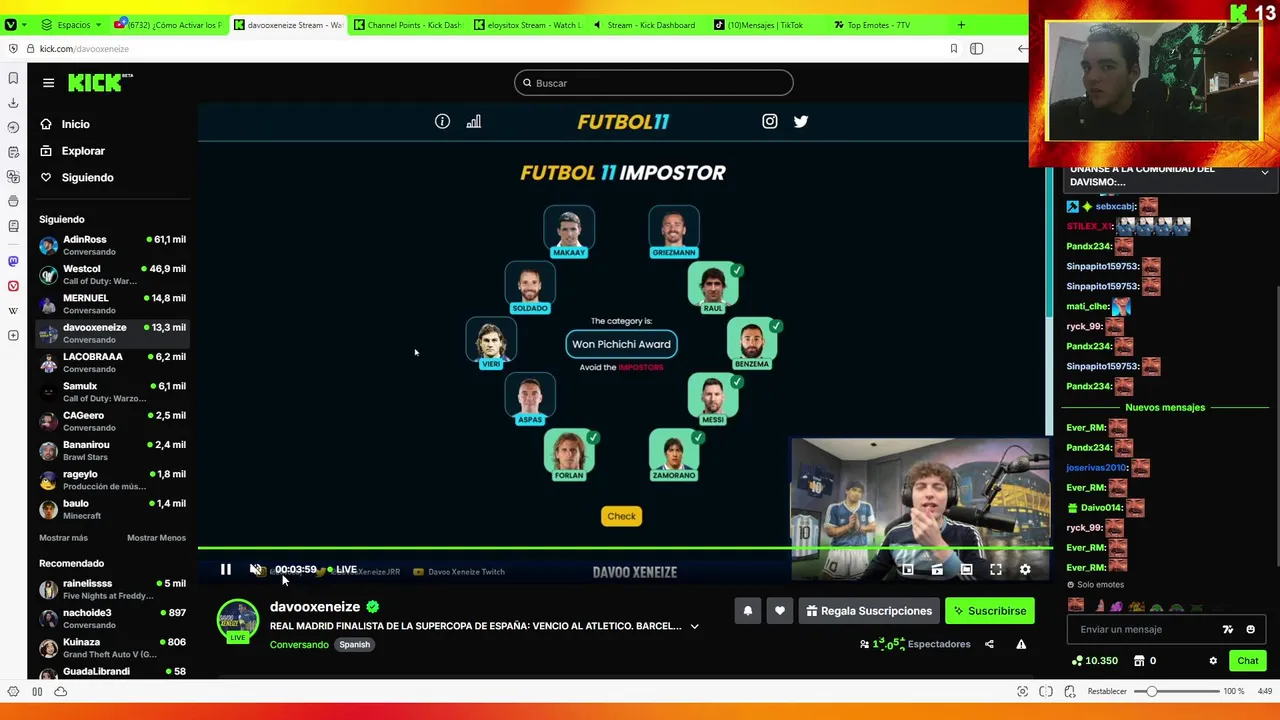This screenshot has width=1280, height=720.
Task: Select Griezmann player card
Action: (x=673, y=232)
